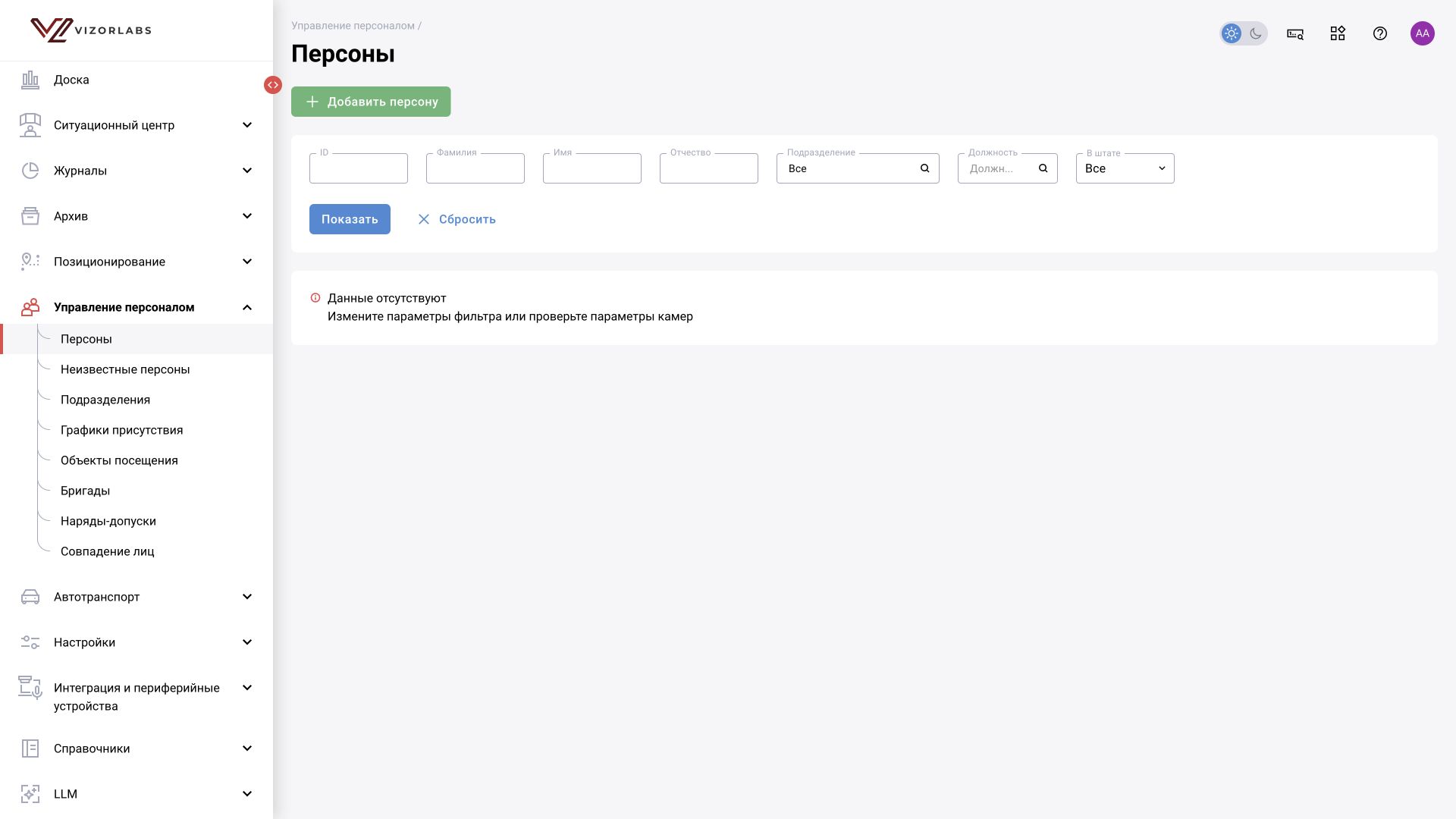Expand Архив chevron
Screen dimensions: 1456x819
click(247, 216)
